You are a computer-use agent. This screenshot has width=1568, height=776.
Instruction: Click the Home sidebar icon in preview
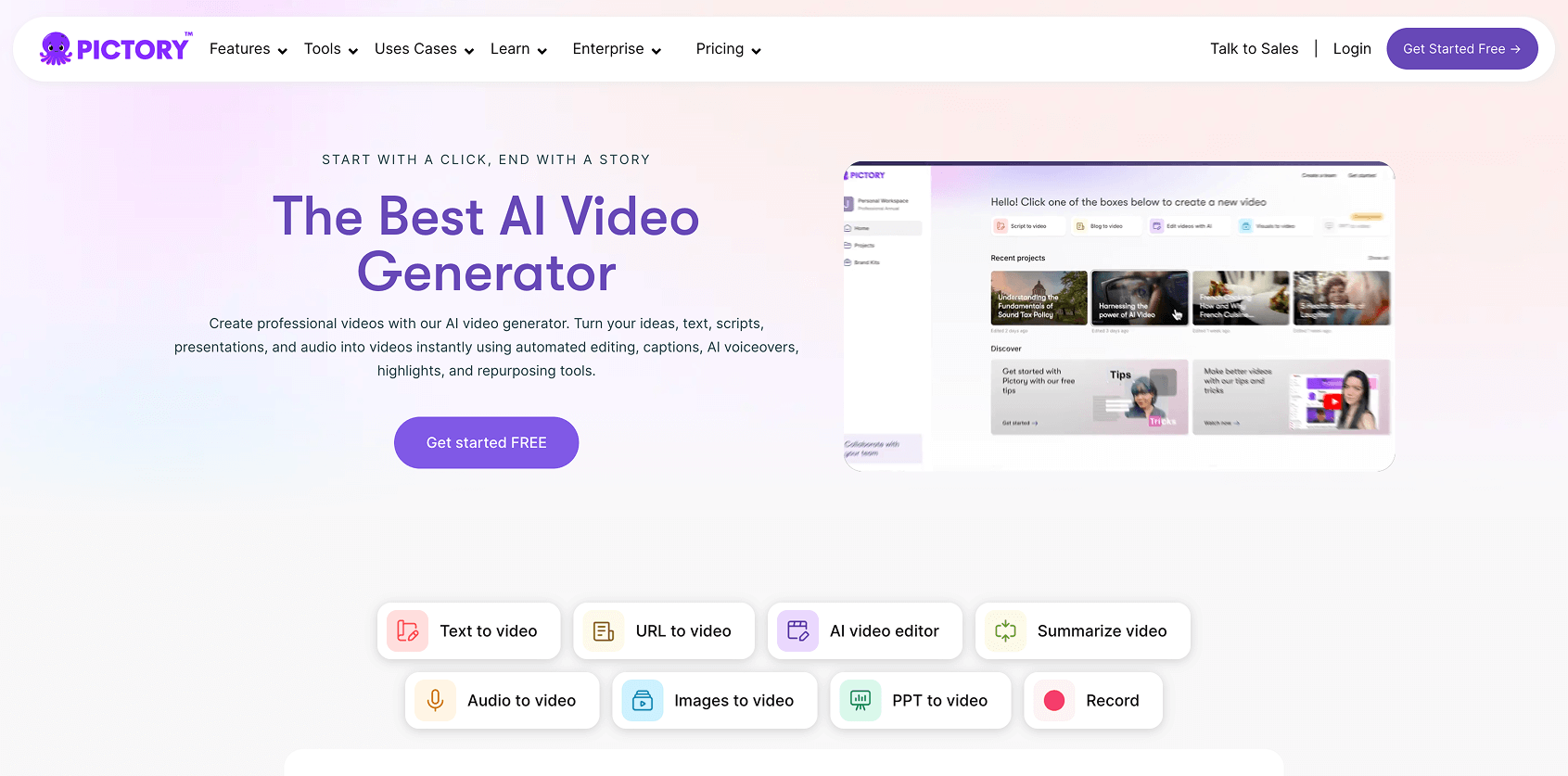848,228
